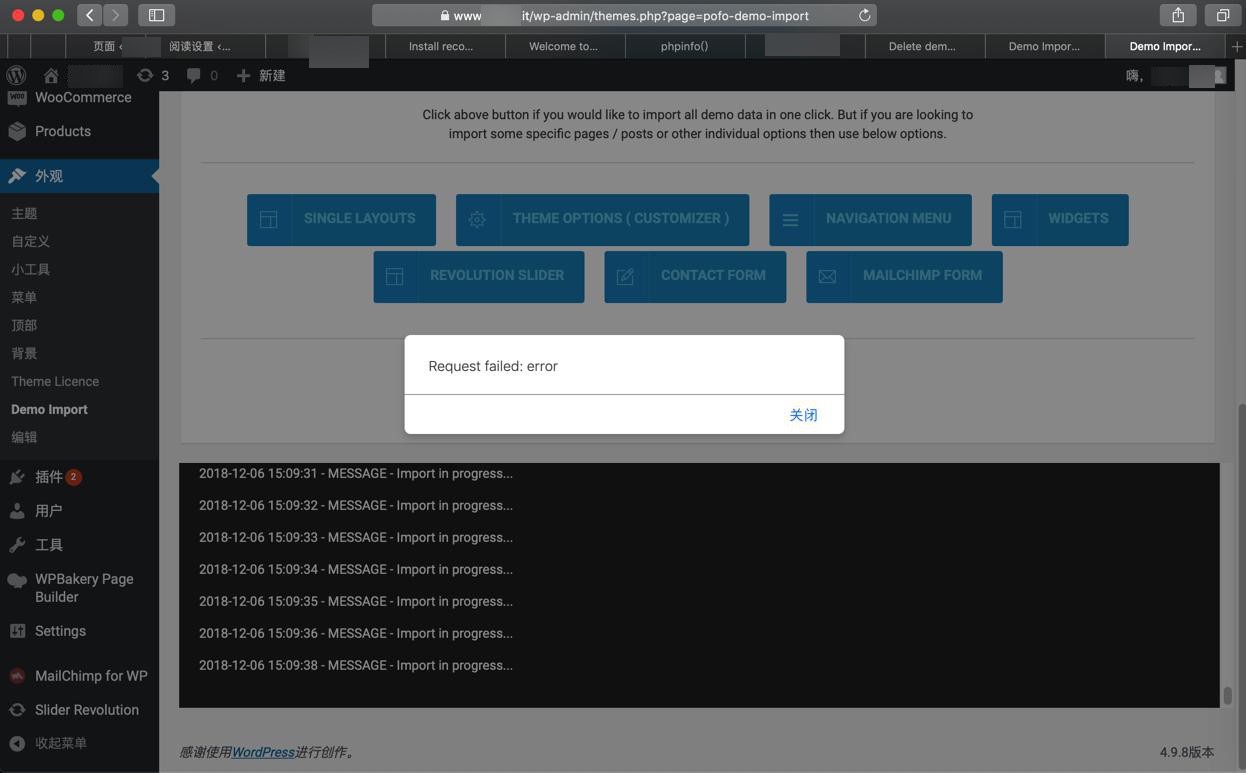Open 用户 users menu
This screenshot has height=773, width=1246.
pyautogui.click(x=79, y=511)
